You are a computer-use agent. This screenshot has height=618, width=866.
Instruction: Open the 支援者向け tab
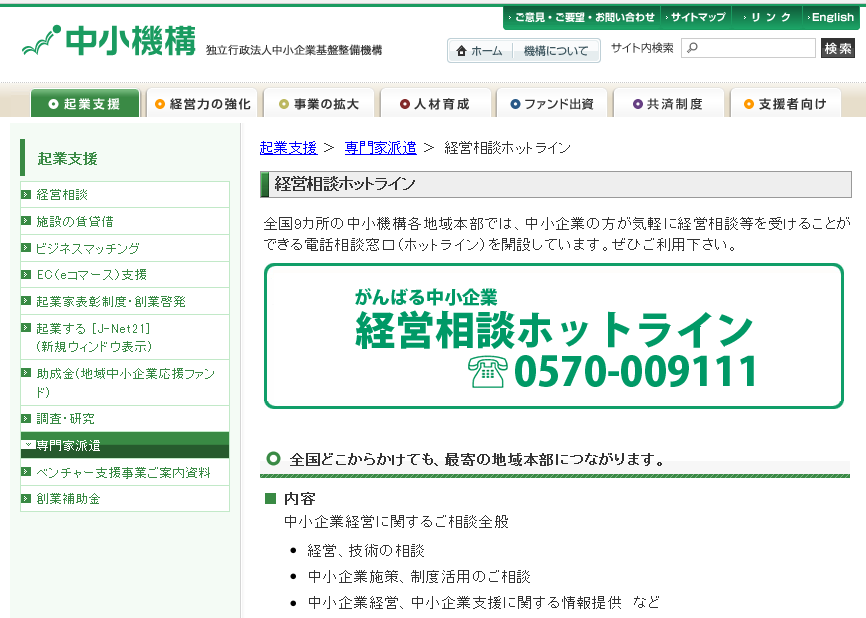click(x=785, y=104)
